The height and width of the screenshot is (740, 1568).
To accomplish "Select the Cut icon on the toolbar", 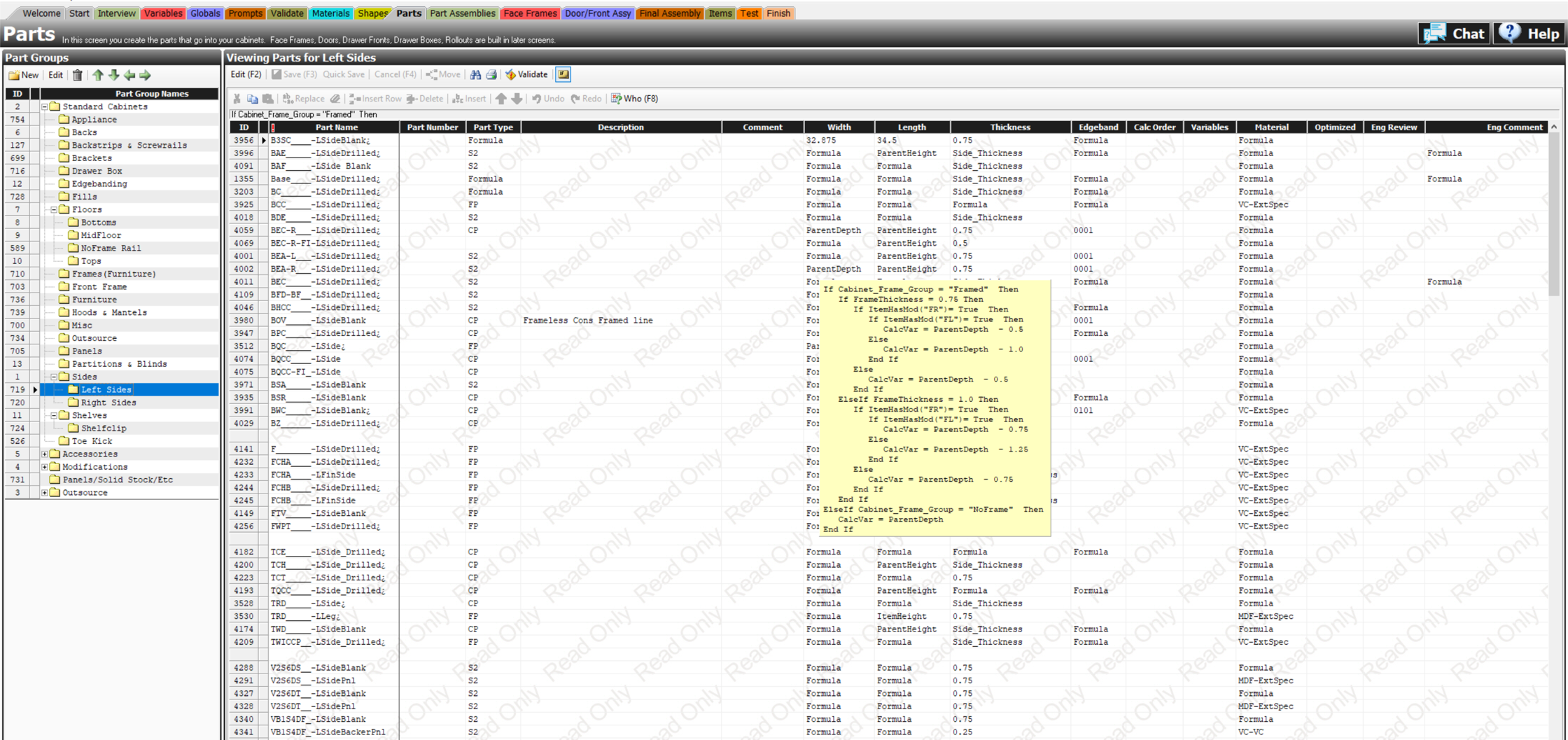I will coord(237,98).
